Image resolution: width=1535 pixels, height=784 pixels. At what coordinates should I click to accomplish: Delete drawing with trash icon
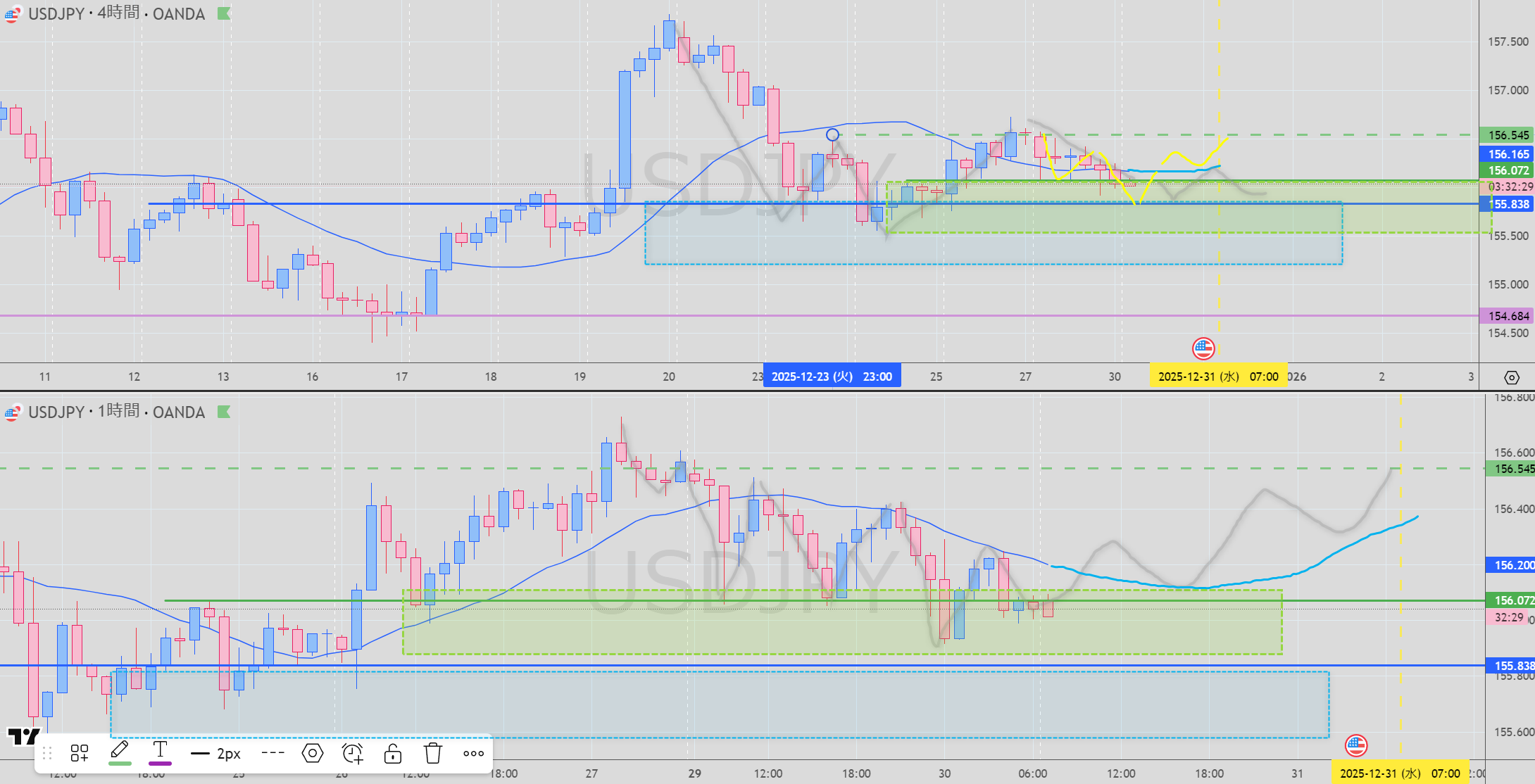pyautogui.click(x=433, y=753)
